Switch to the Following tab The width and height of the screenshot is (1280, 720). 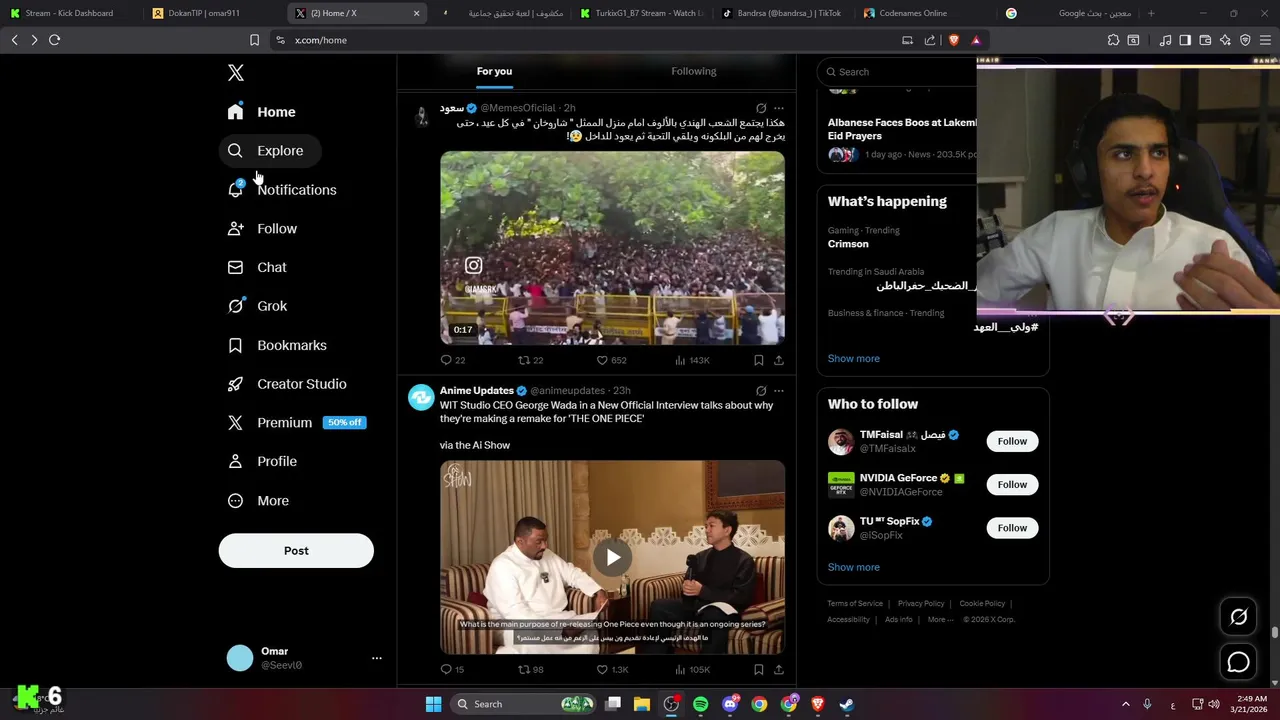tap(694, 71)
